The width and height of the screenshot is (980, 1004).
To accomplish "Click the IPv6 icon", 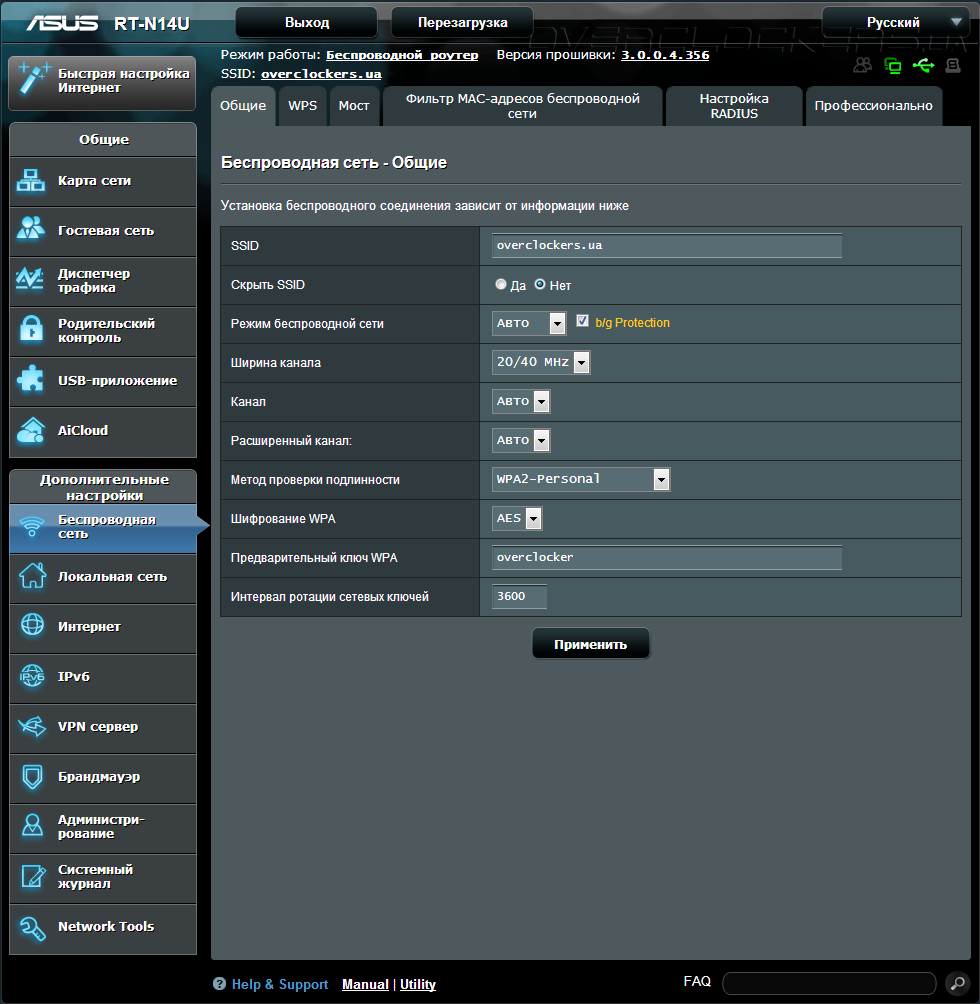I will coord(31,676).
